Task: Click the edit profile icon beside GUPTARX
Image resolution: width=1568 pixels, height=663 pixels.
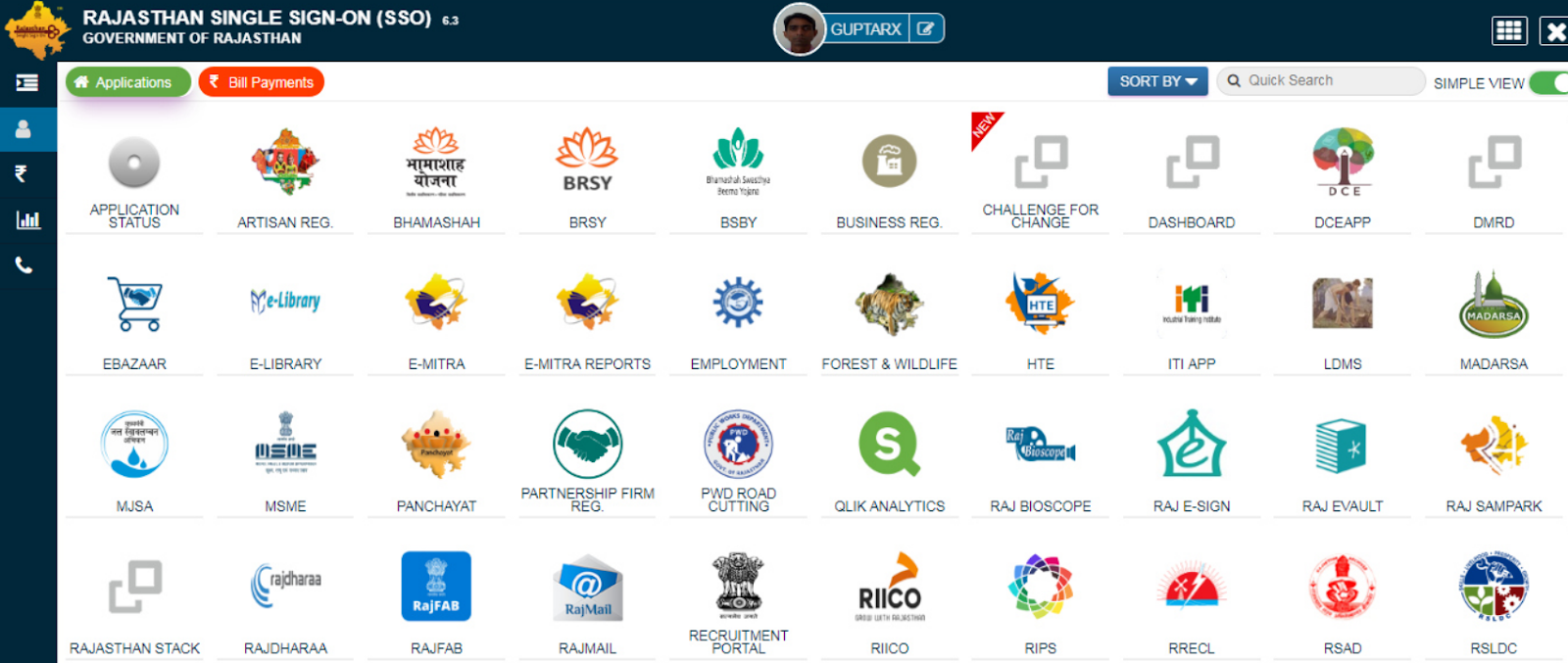Action: click(926, 28)
